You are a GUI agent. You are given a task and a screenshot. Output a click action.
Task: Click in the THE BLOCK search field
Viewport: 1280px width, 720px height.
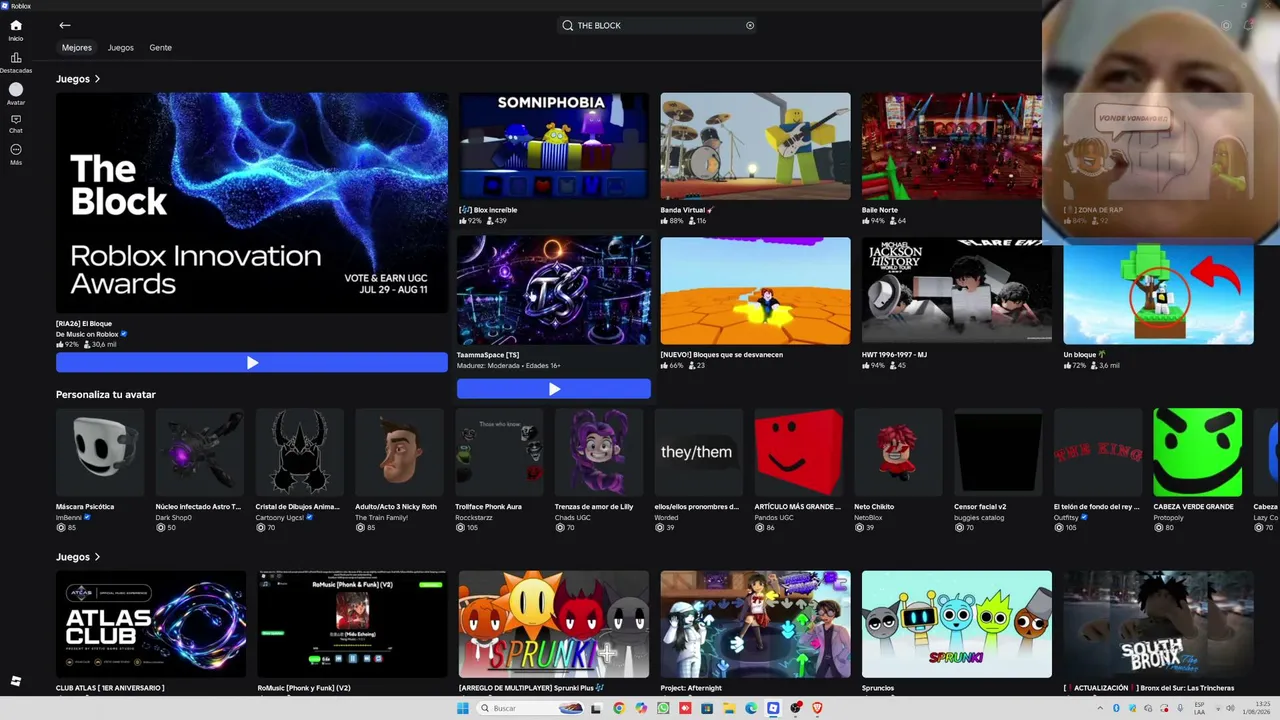point(657,25)
